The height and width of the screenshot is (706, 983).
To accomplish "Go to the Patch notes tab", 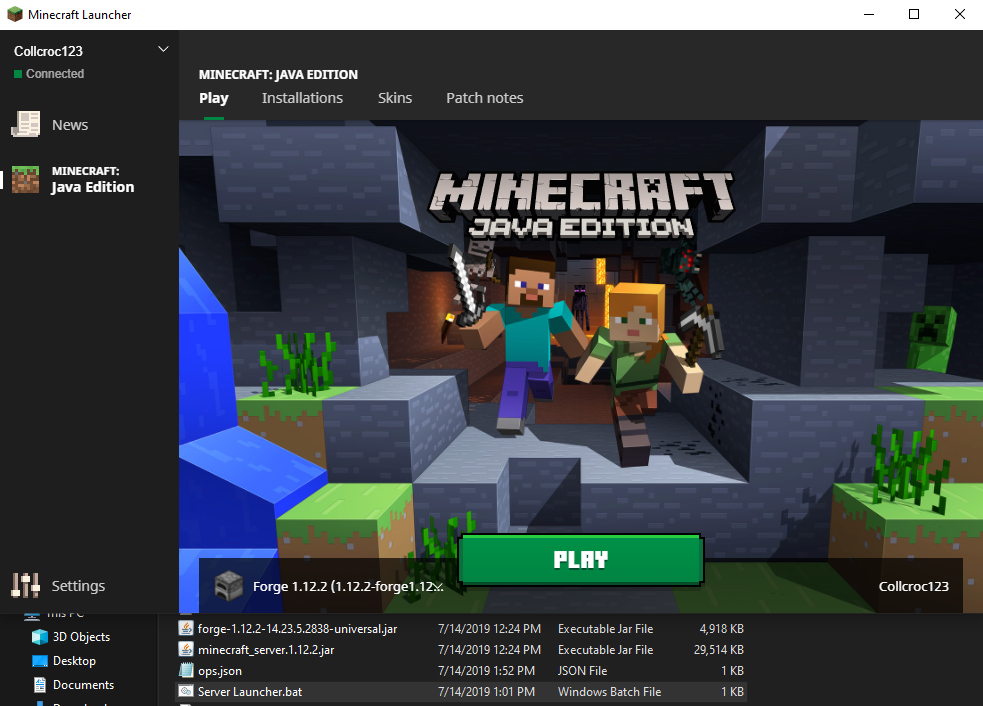I will point(484,98).
